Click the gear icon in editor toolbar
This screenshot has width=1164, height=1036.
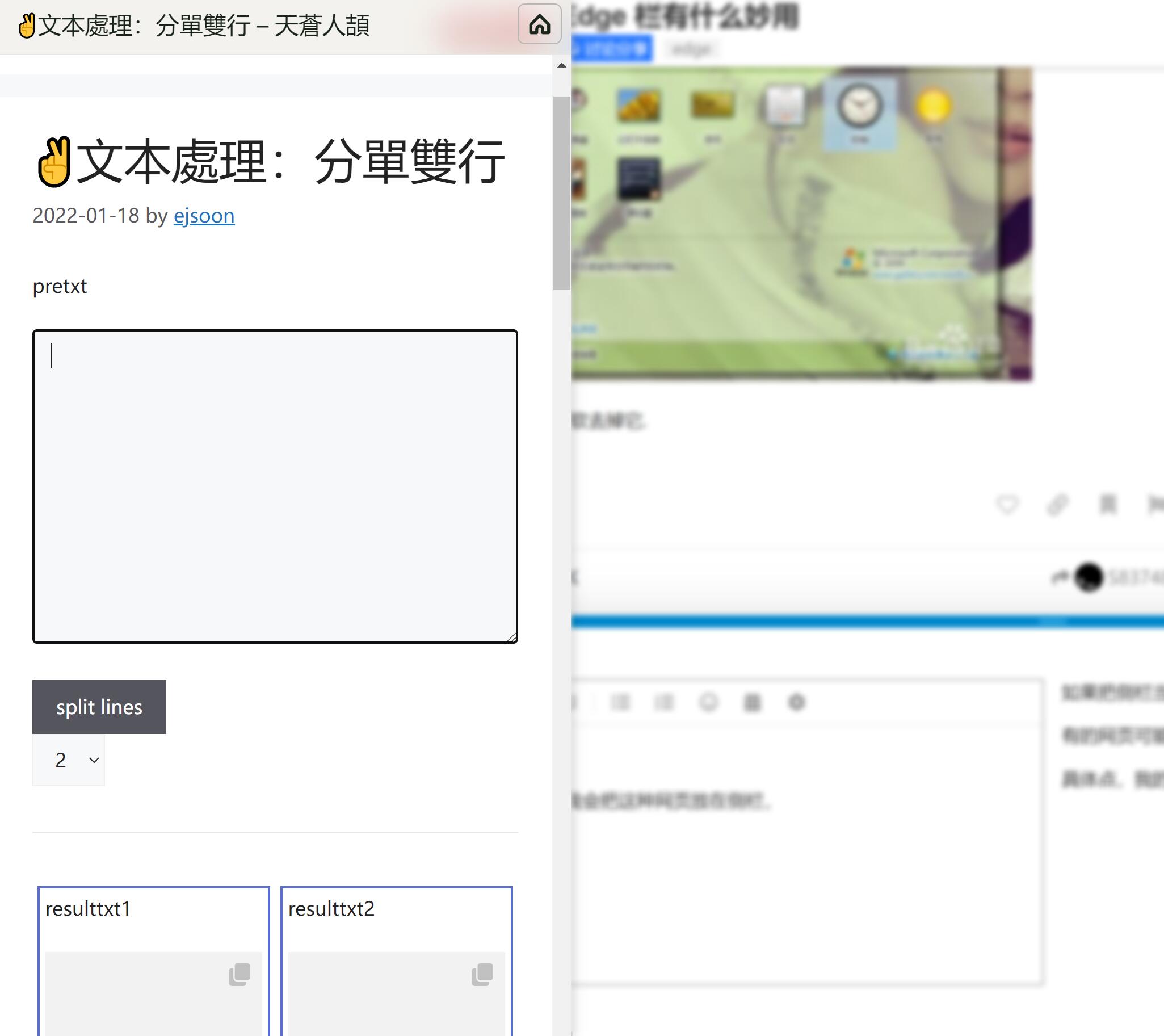pyautogui.click(x=796, y=702)
